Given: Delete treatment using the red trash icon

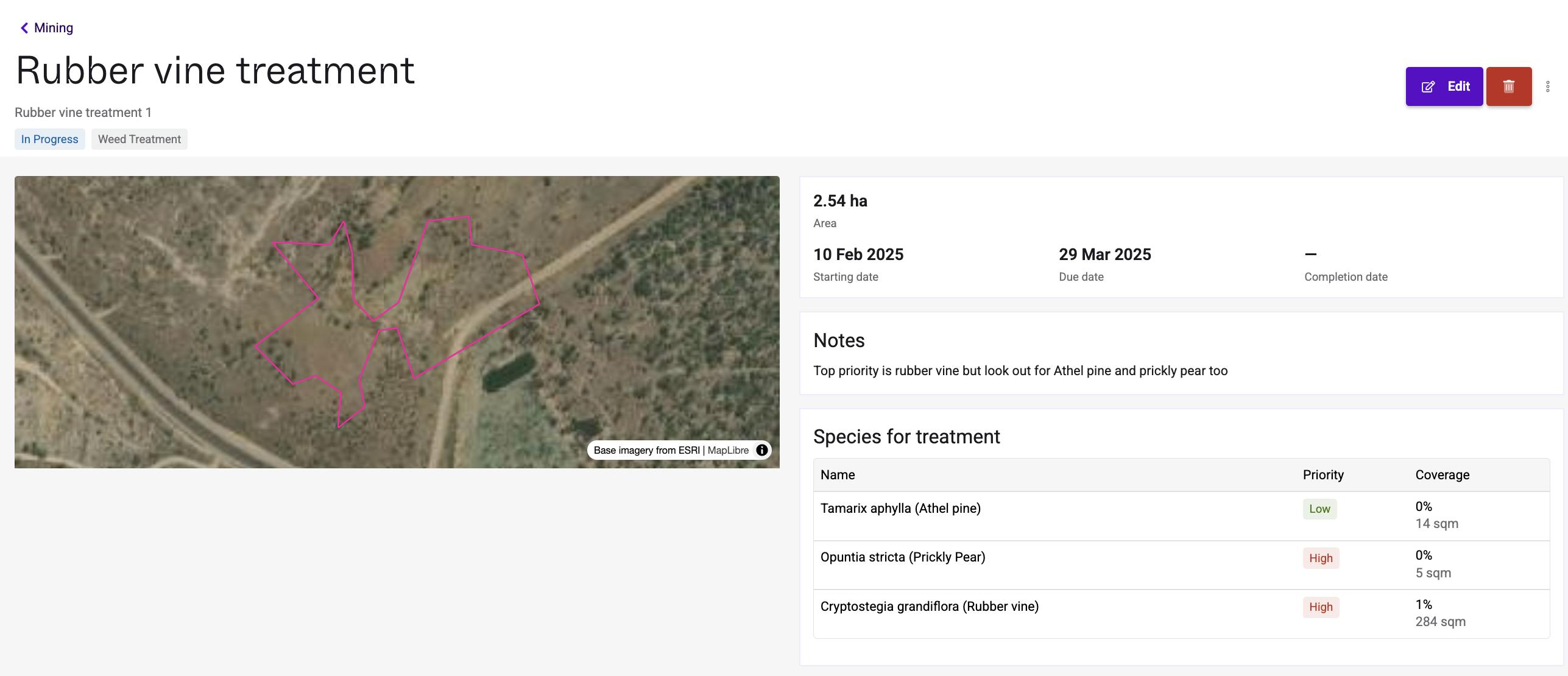Looking at the screenshot, I should pyautogui.click(x=1508, y=86).
